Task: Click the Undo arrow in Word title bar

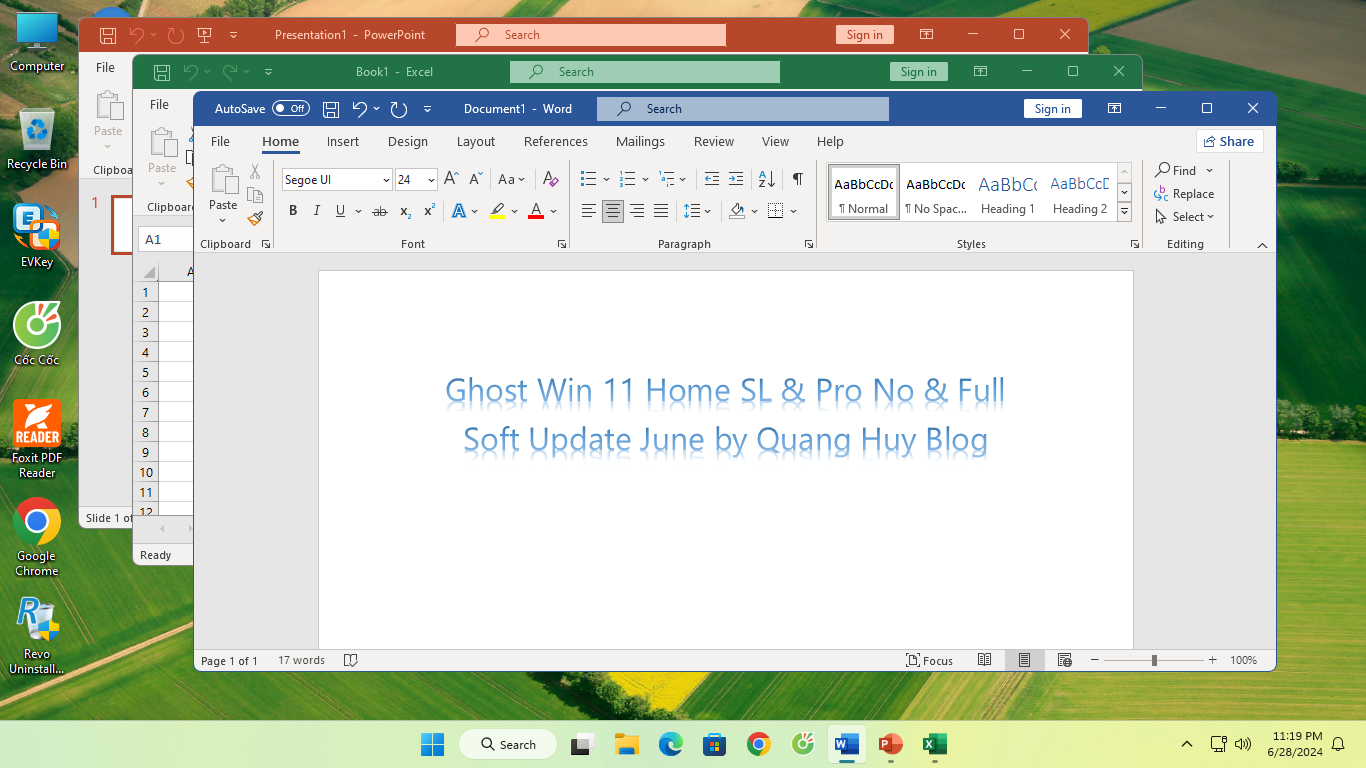Action: click(360, 109)
